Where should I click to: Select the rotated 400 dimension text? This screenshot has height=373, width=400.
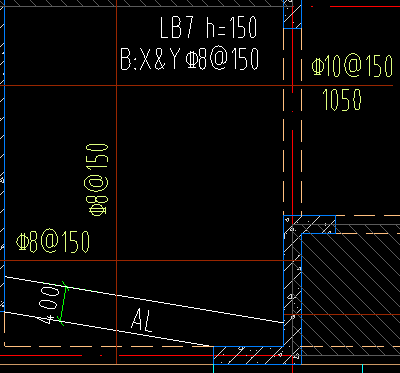[x=50, y=305]
